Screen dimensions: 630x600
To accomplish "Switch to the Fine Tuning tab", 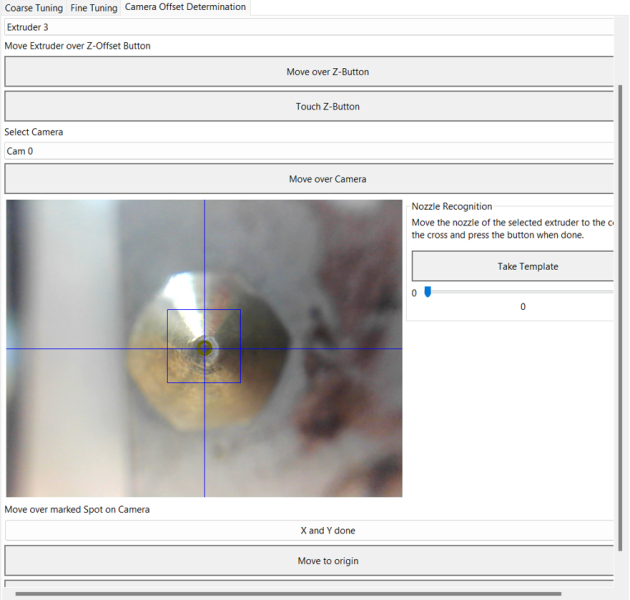I will tap(93, 7).
